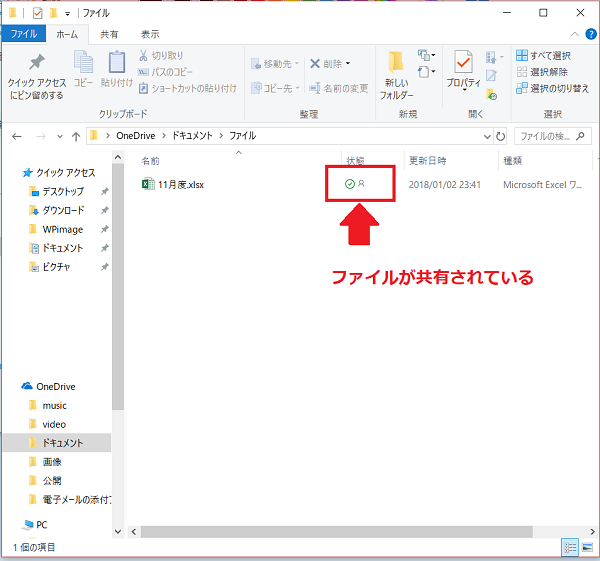Open 画像 folder under OneDrive
This screenshot has height=561, width=600.
pos(46,462)
